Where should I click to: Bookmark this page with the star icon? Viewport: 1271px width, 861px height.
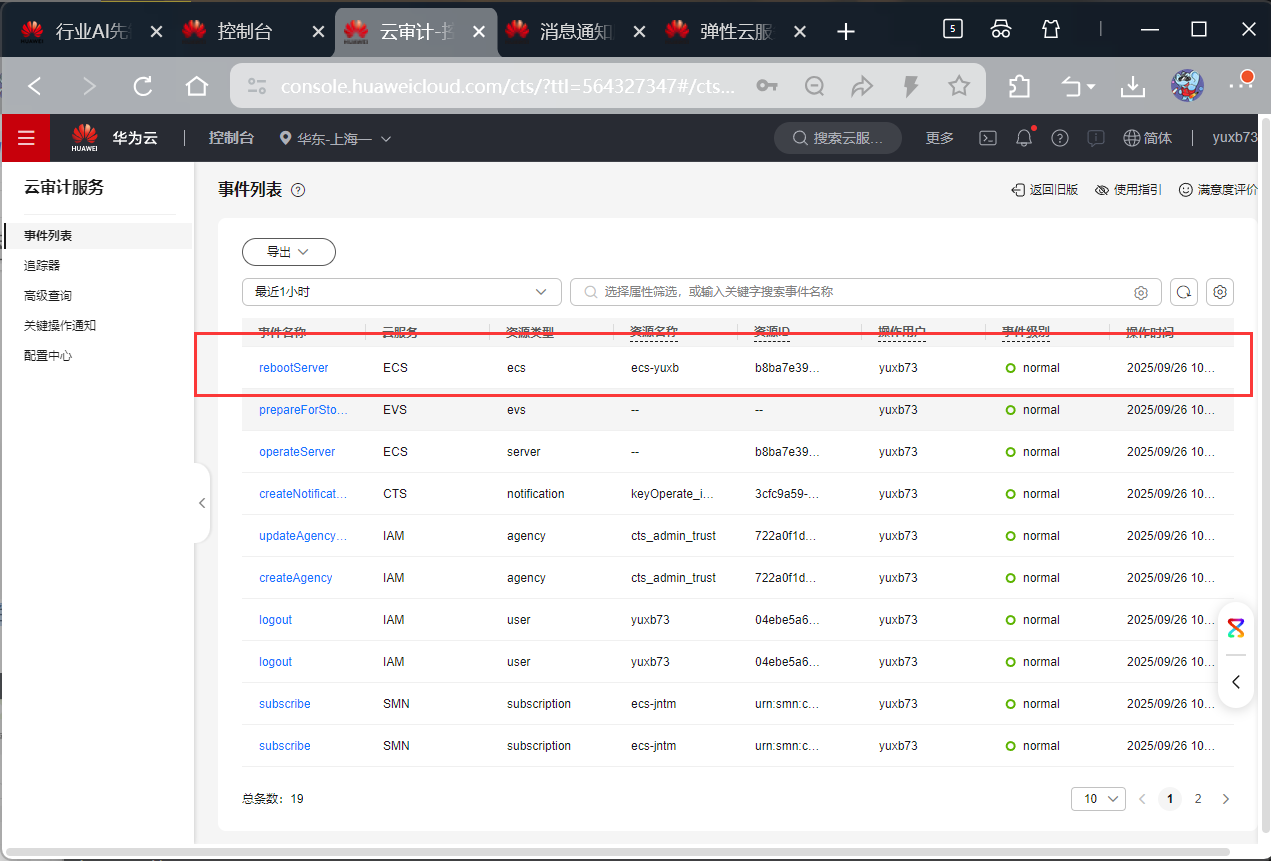point(959,86)
